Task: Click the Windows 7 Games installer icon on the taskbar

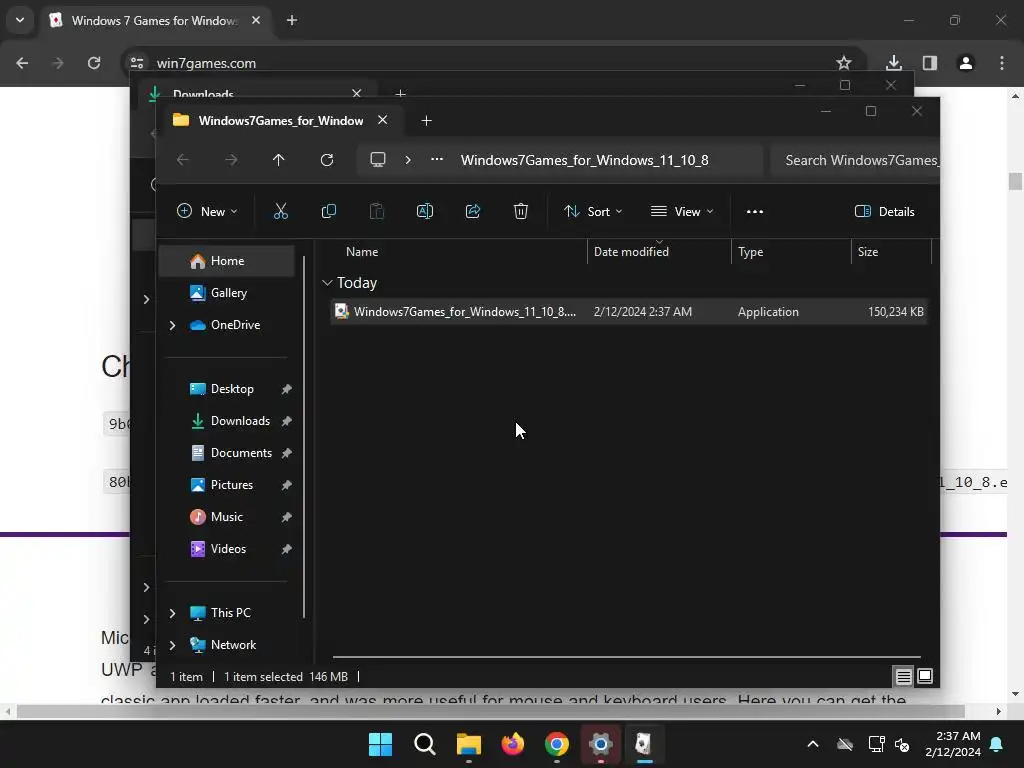Action: 644,744
